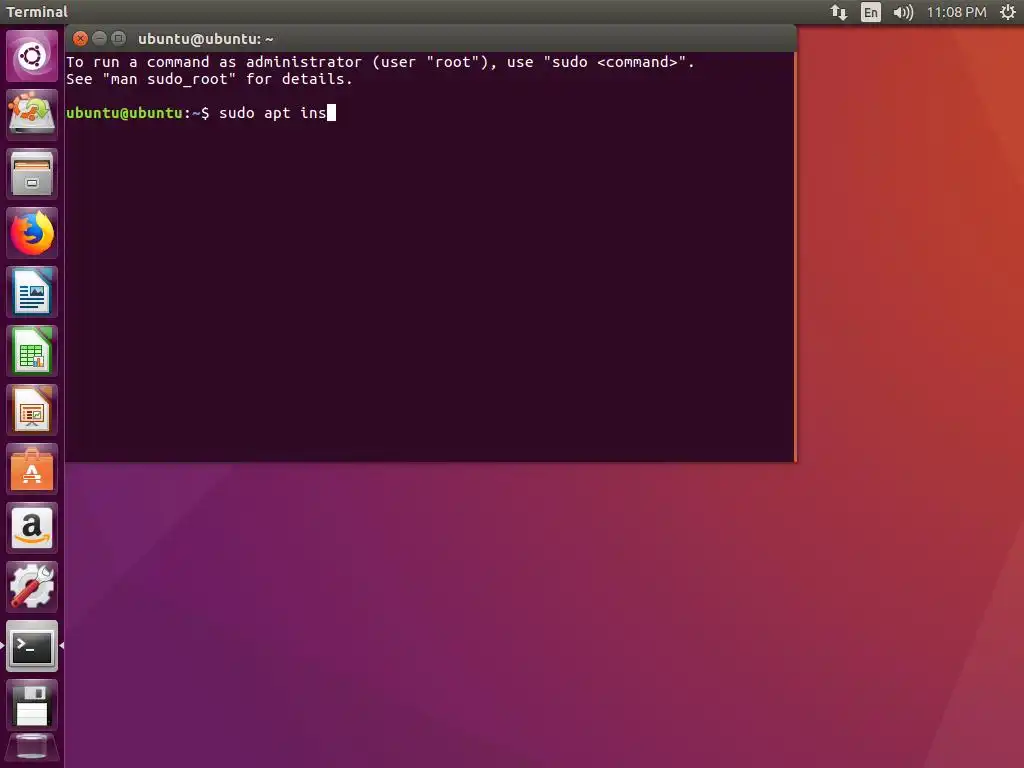The height and width of the screenshot is (768, 1024).
Task: Click the green ubuntu@ubuntu prompt text
Action: pyautogui.click(x=124, y=113)
